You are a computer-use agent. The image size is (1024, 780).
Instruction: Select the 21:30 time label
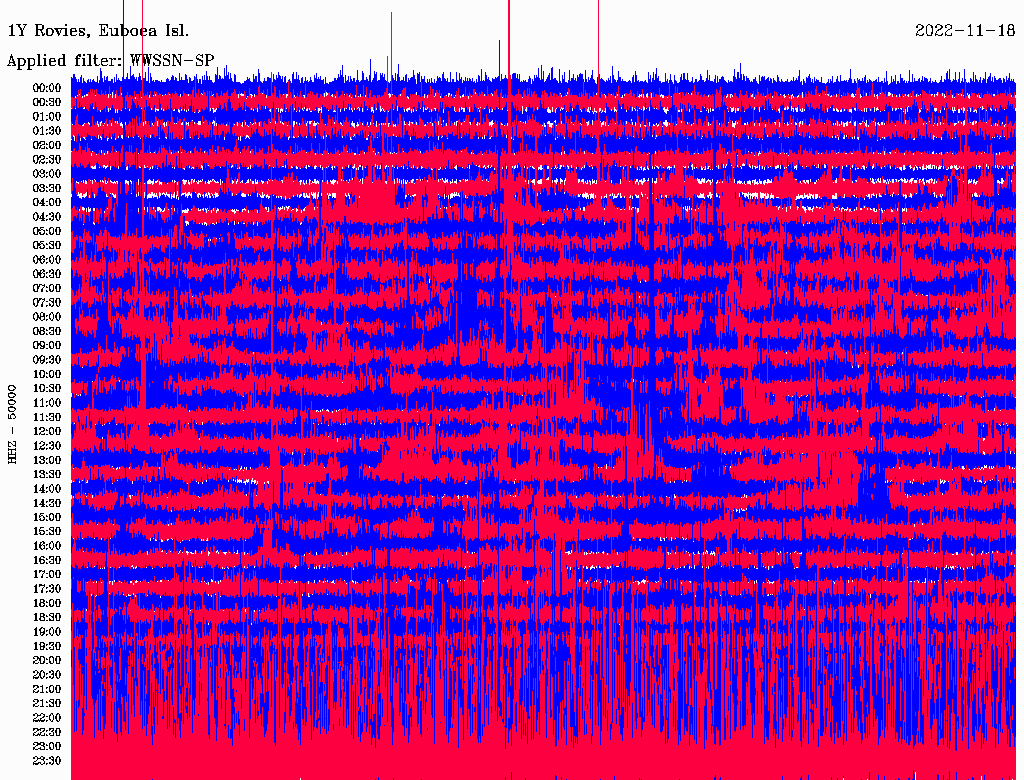pos(47,704)
